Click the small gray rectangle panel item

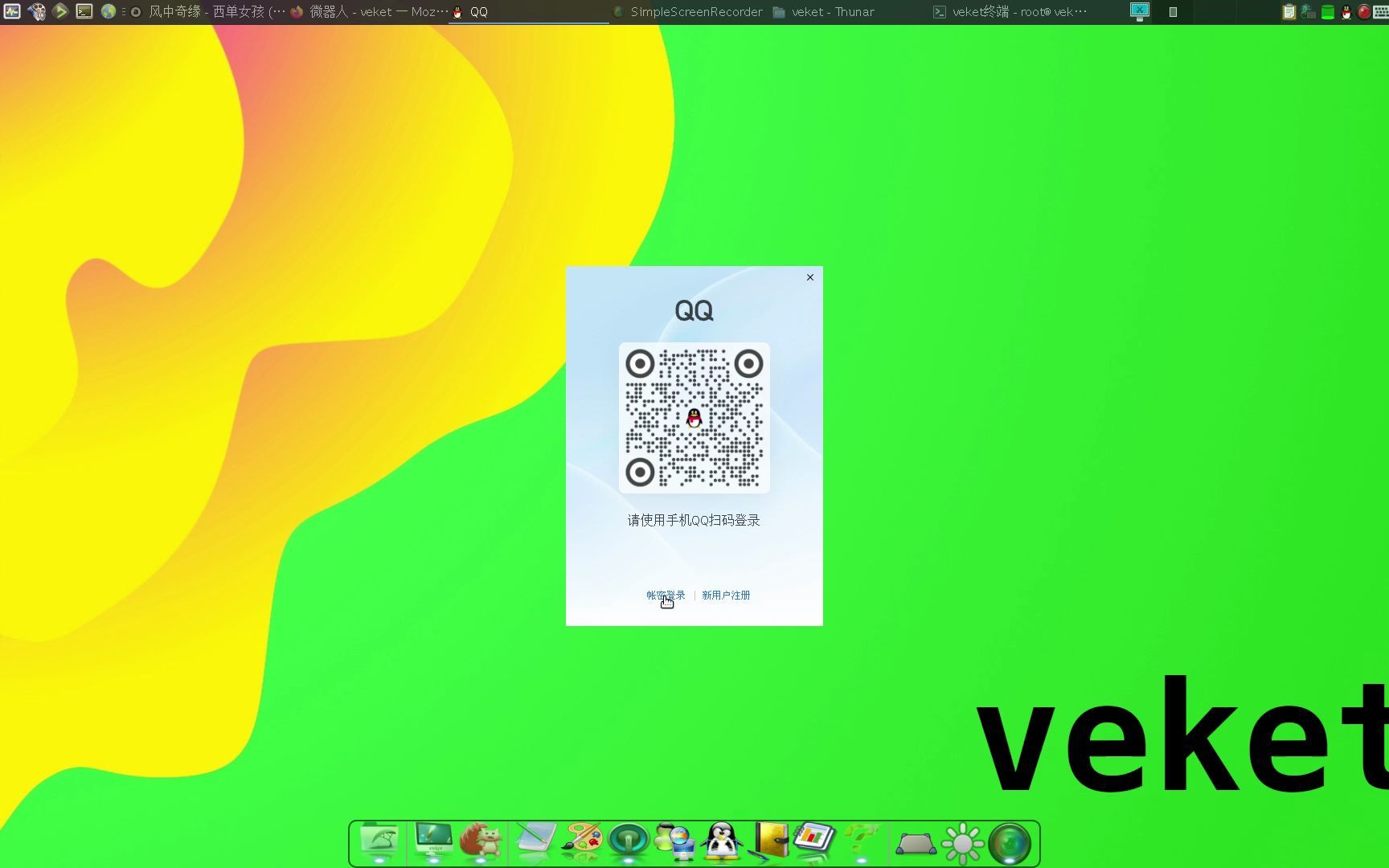(x=1173, y=12)
